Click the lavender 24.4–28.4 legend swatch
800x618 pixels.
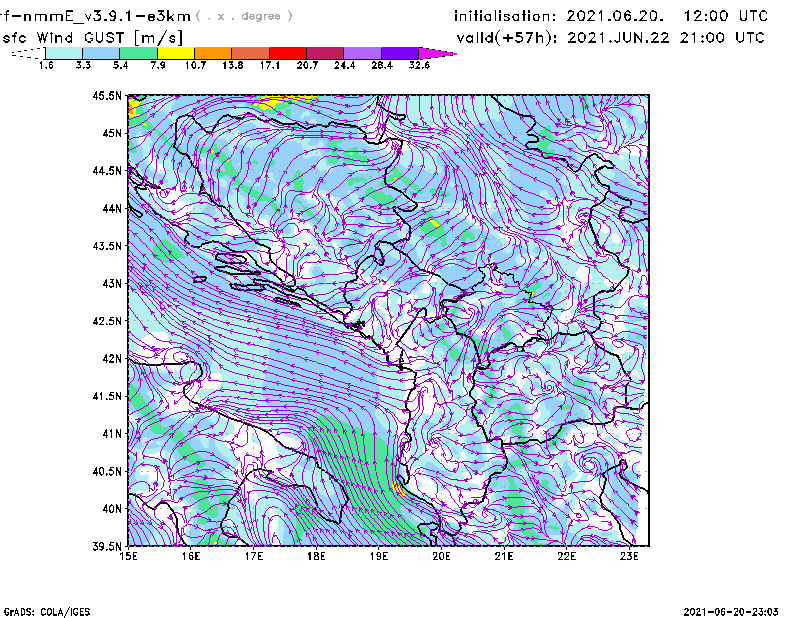tap(363, 53)
